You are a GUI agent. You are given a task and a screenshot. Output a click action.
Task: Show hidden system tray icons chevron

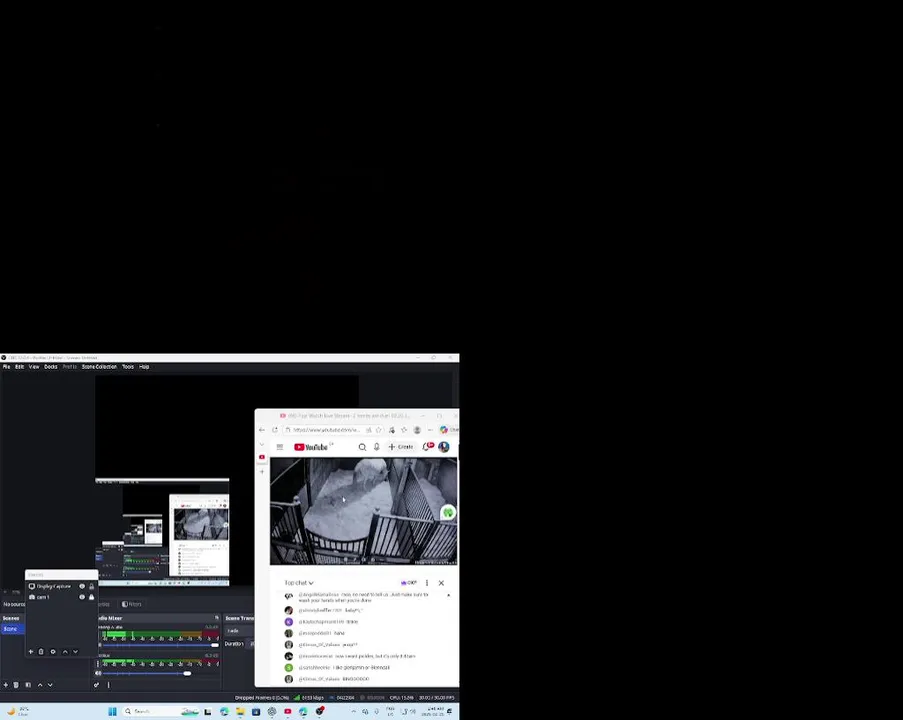pyautogui.click(x=353, y=712)
